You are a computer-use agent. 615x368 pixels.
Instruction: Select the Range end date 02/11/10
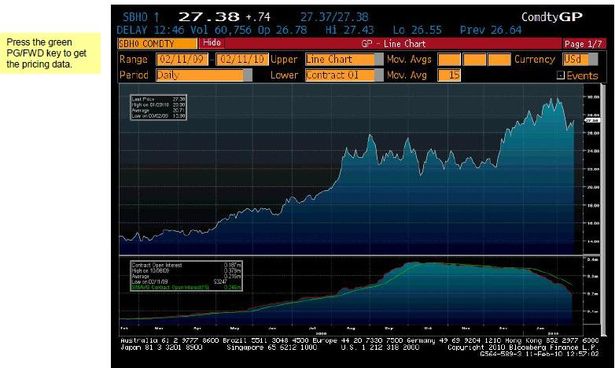click(242, 59)
